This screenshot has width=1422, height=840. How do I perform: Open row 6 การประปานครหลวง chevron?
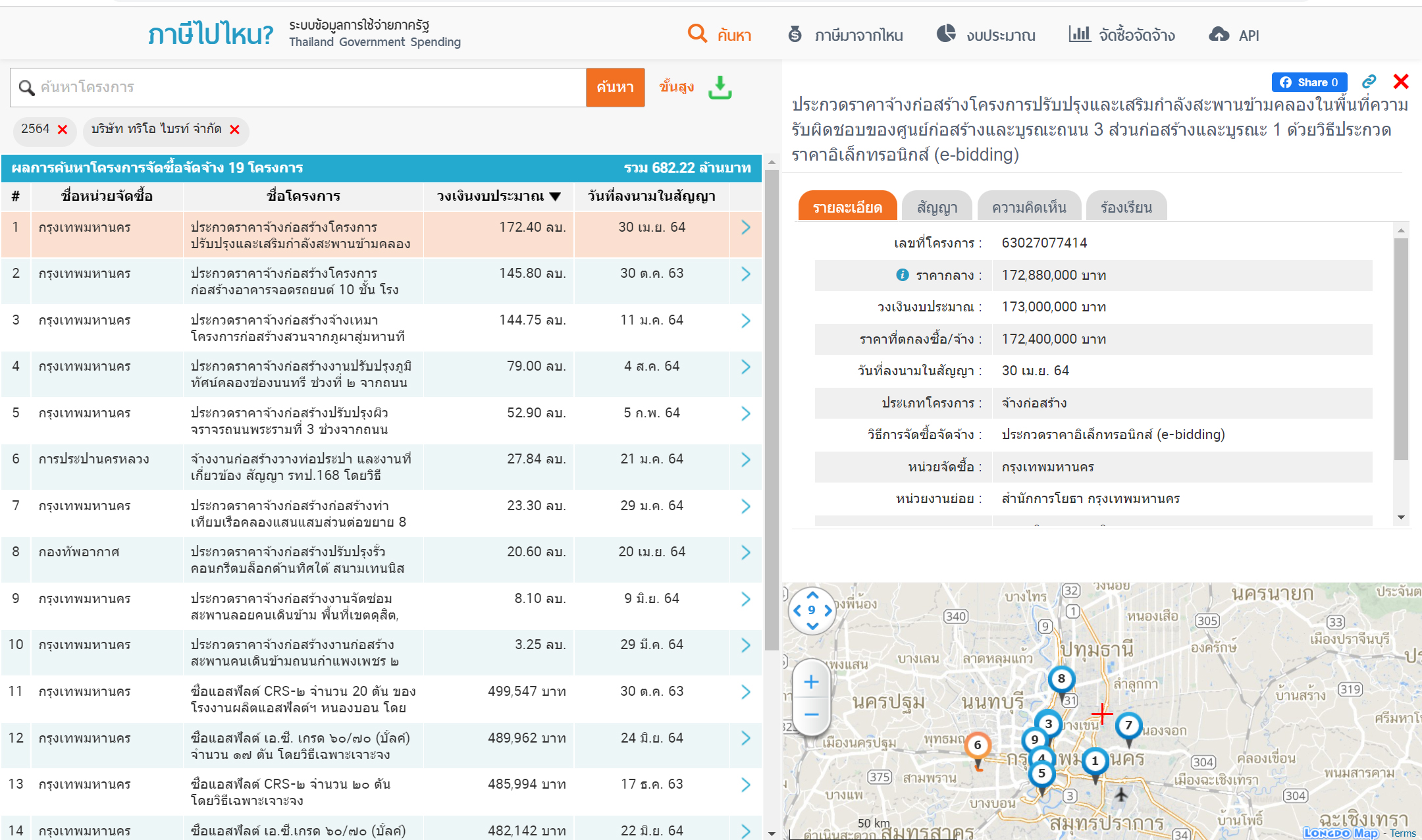click(745, 459)
